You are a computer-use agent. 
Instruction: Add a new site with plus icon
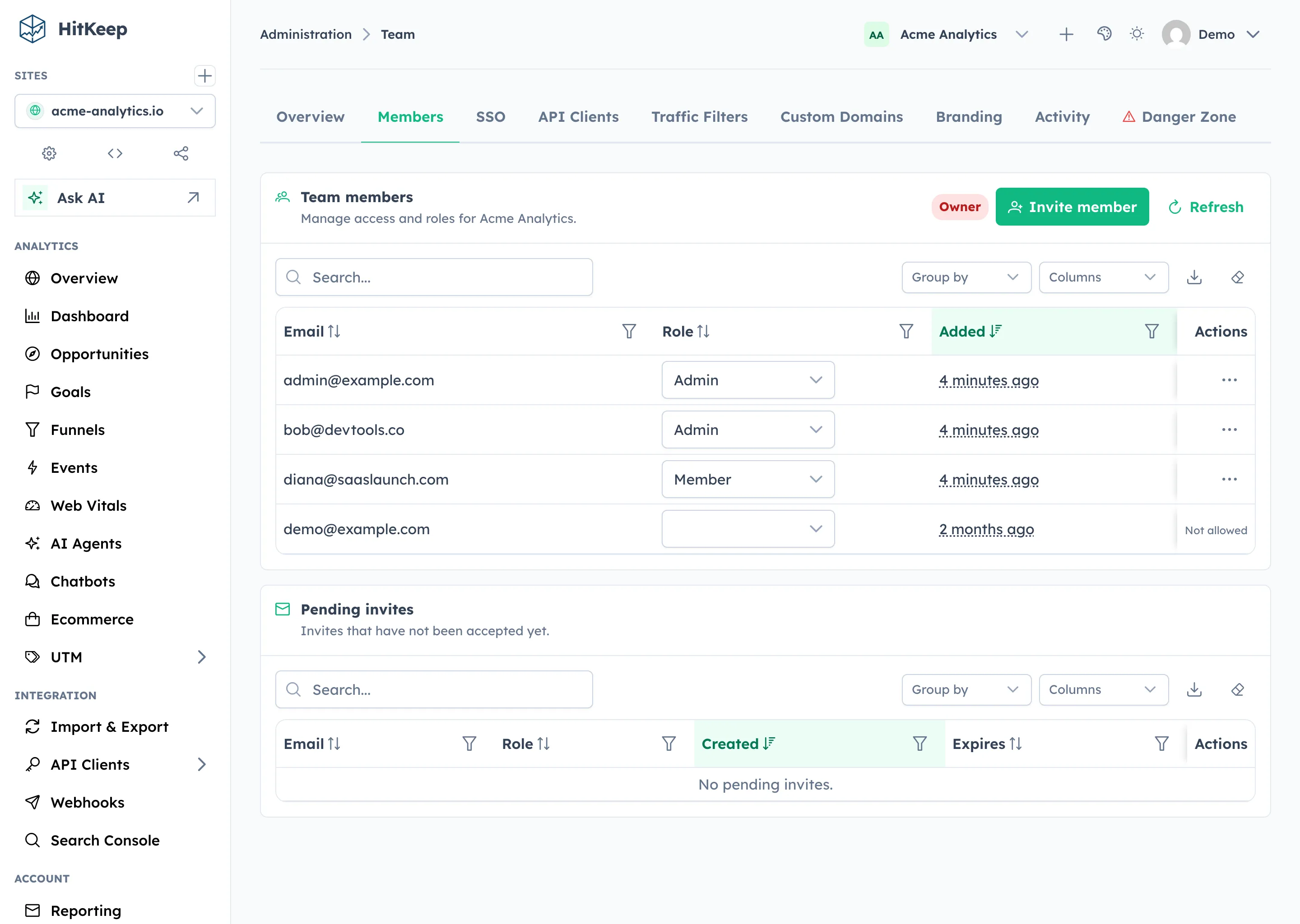[x=205, y=76]
